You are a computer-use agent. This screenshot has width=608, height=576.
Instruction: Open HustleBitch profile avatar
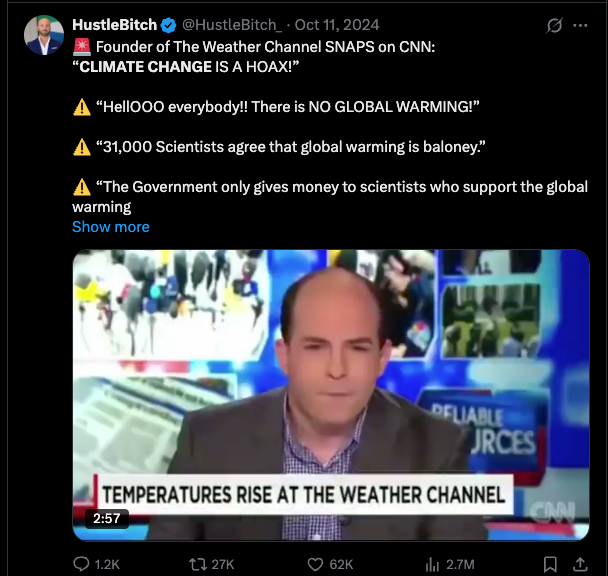(44, 35)
